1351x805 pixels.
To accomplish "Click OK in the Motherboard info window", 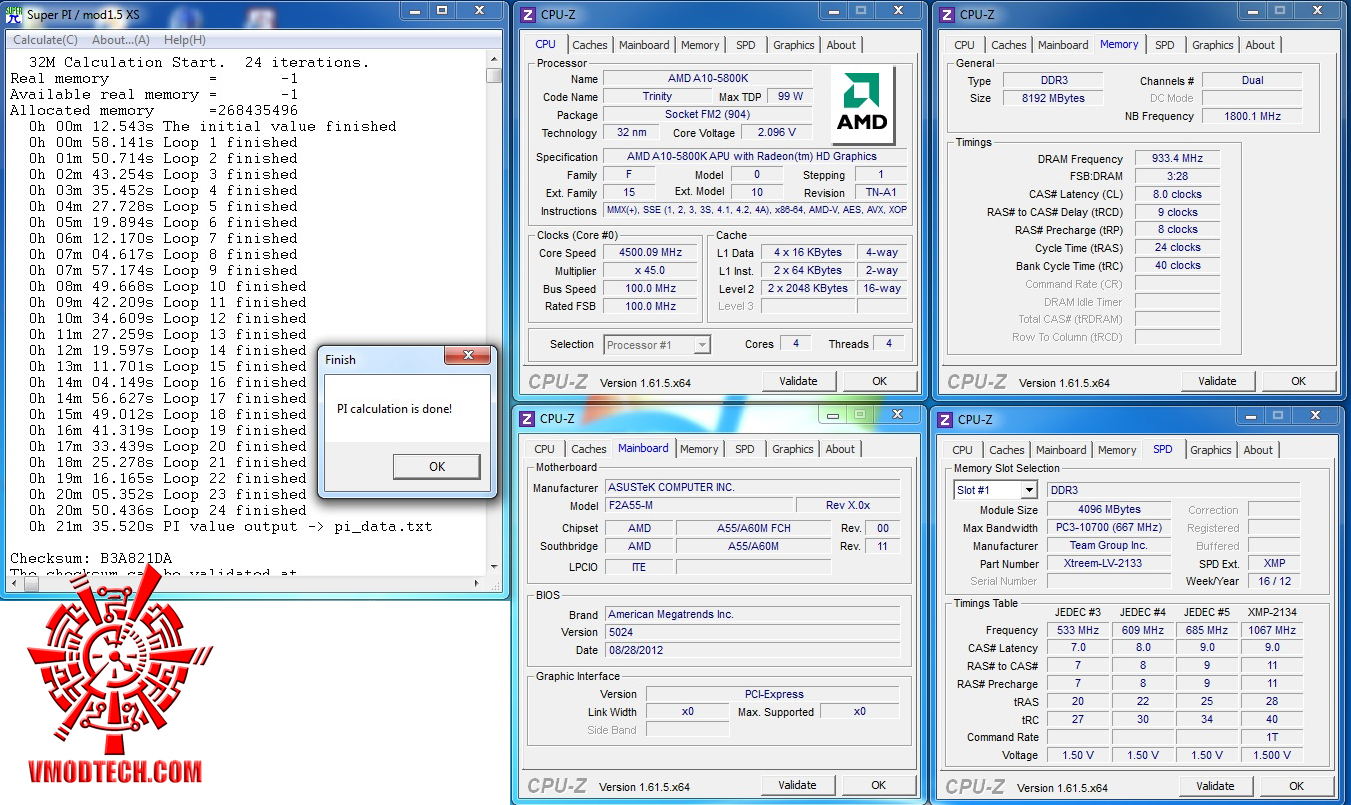I will tap(878, 785).
